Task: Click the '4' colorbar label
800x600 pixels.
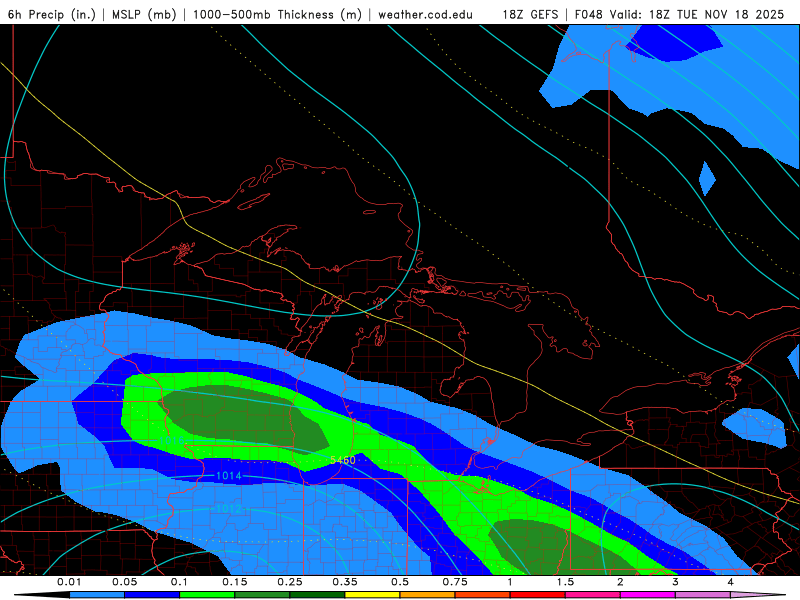Action: tap(731, 582)
